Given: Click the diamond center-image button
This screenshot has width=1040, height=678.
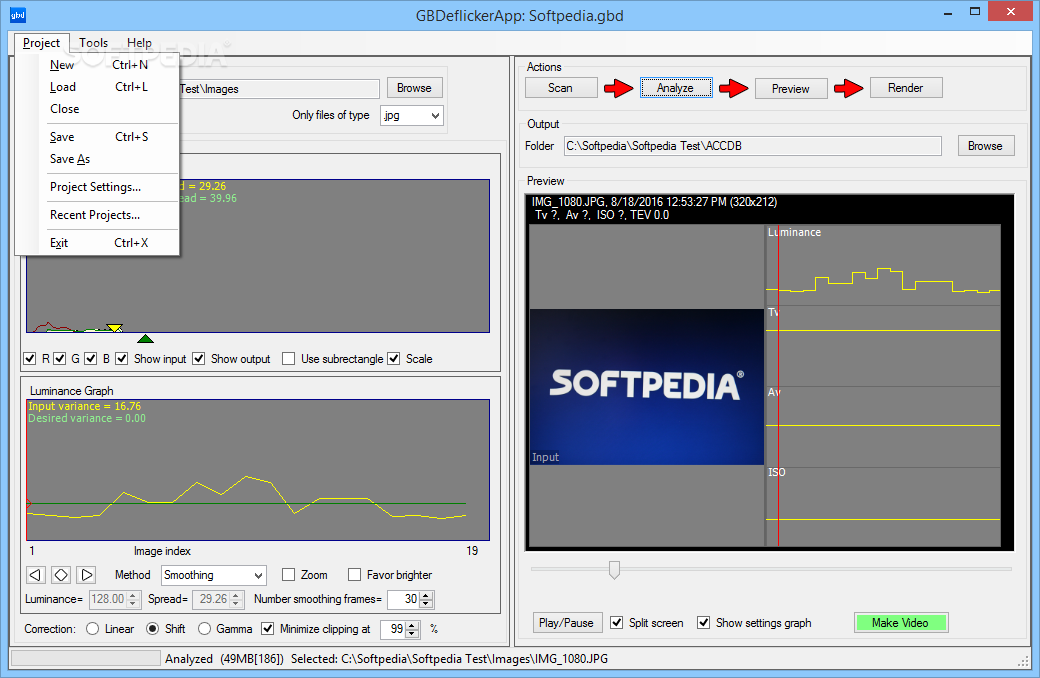Looking at the screenshot, I should [x=61, y=575].
